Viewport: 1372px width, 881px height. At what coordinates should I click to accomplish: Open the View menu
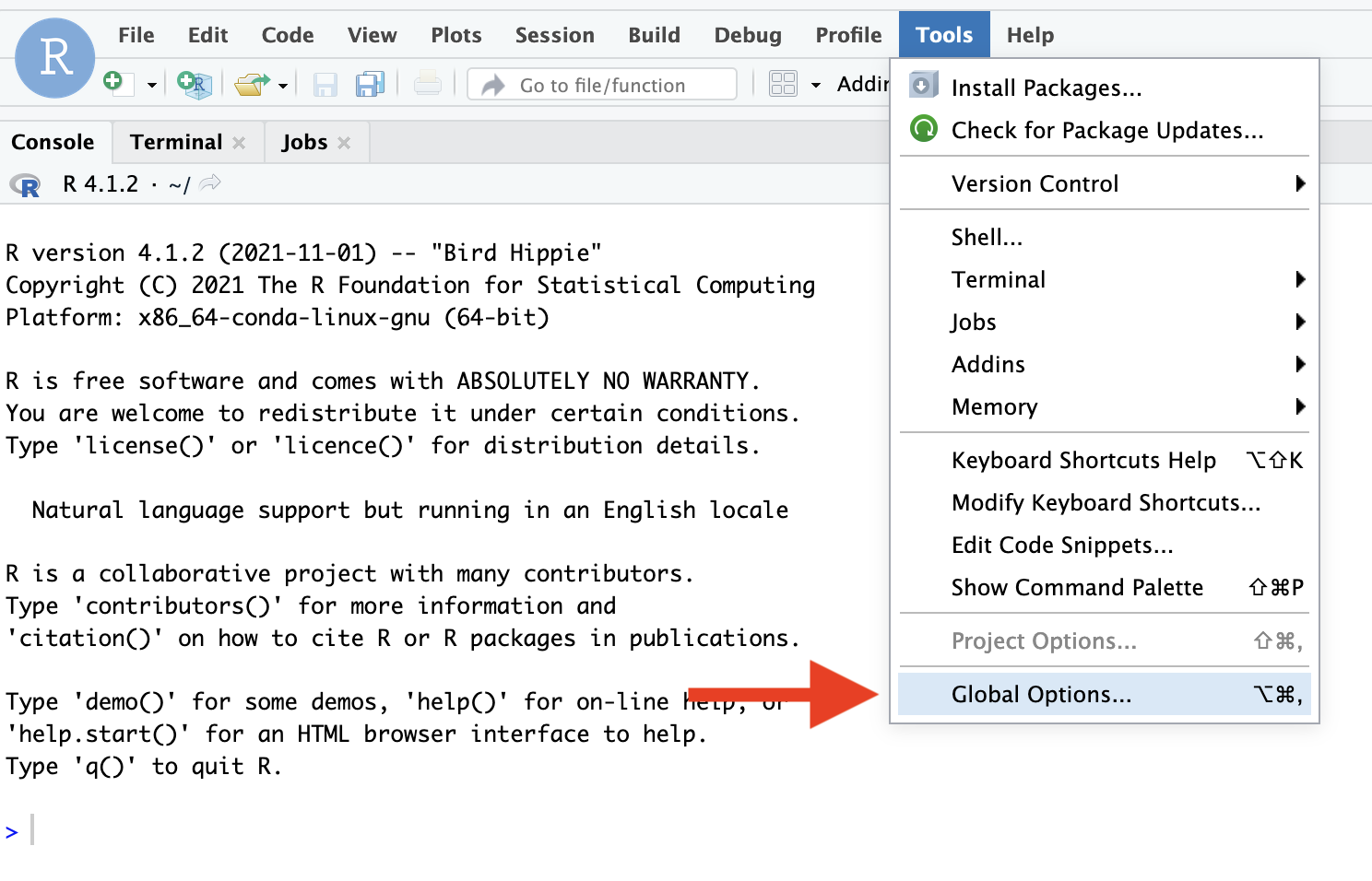(x=373, y=35)
